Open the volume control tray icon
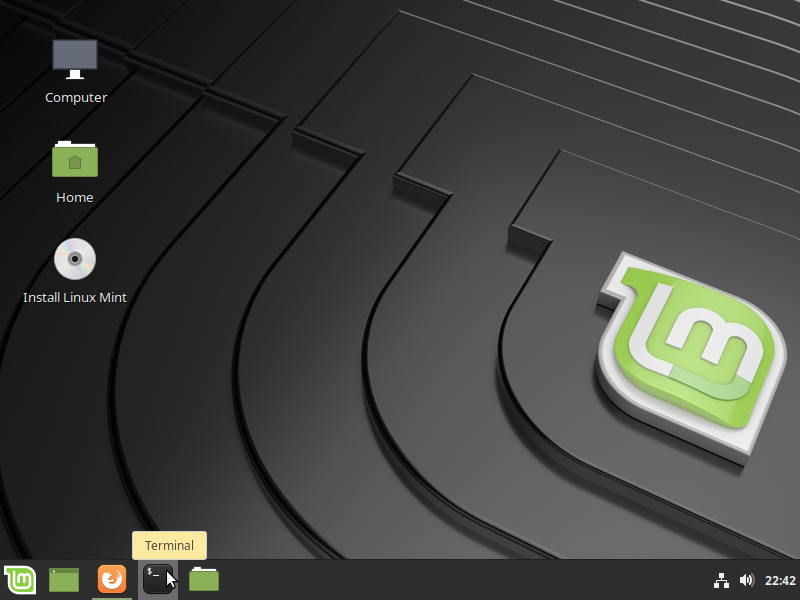Image resolution: width=800 pixels, height=600 pixels. pos(746,580)
